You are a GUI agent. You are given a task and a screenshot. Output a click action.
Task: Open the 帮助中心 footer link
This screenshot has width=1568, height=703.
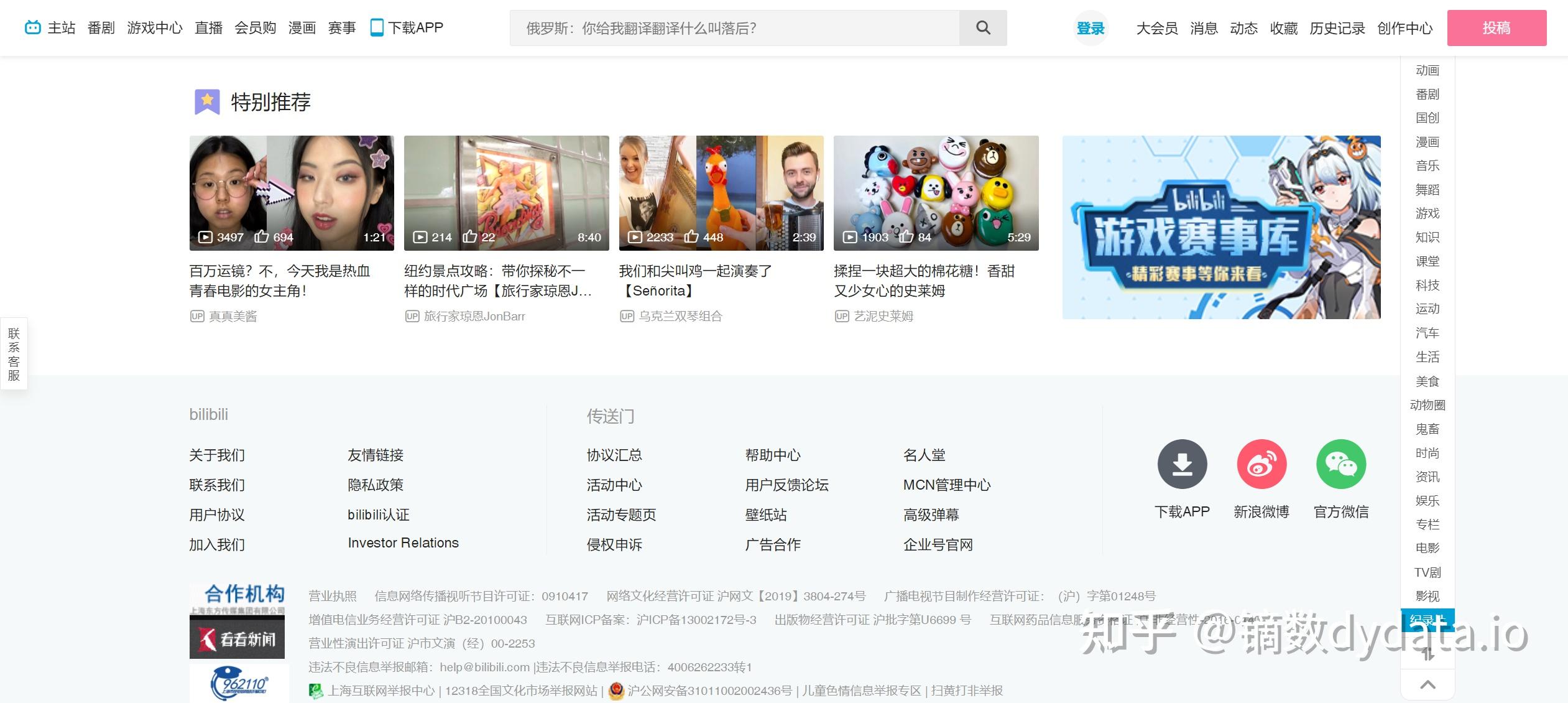(773, 455)
